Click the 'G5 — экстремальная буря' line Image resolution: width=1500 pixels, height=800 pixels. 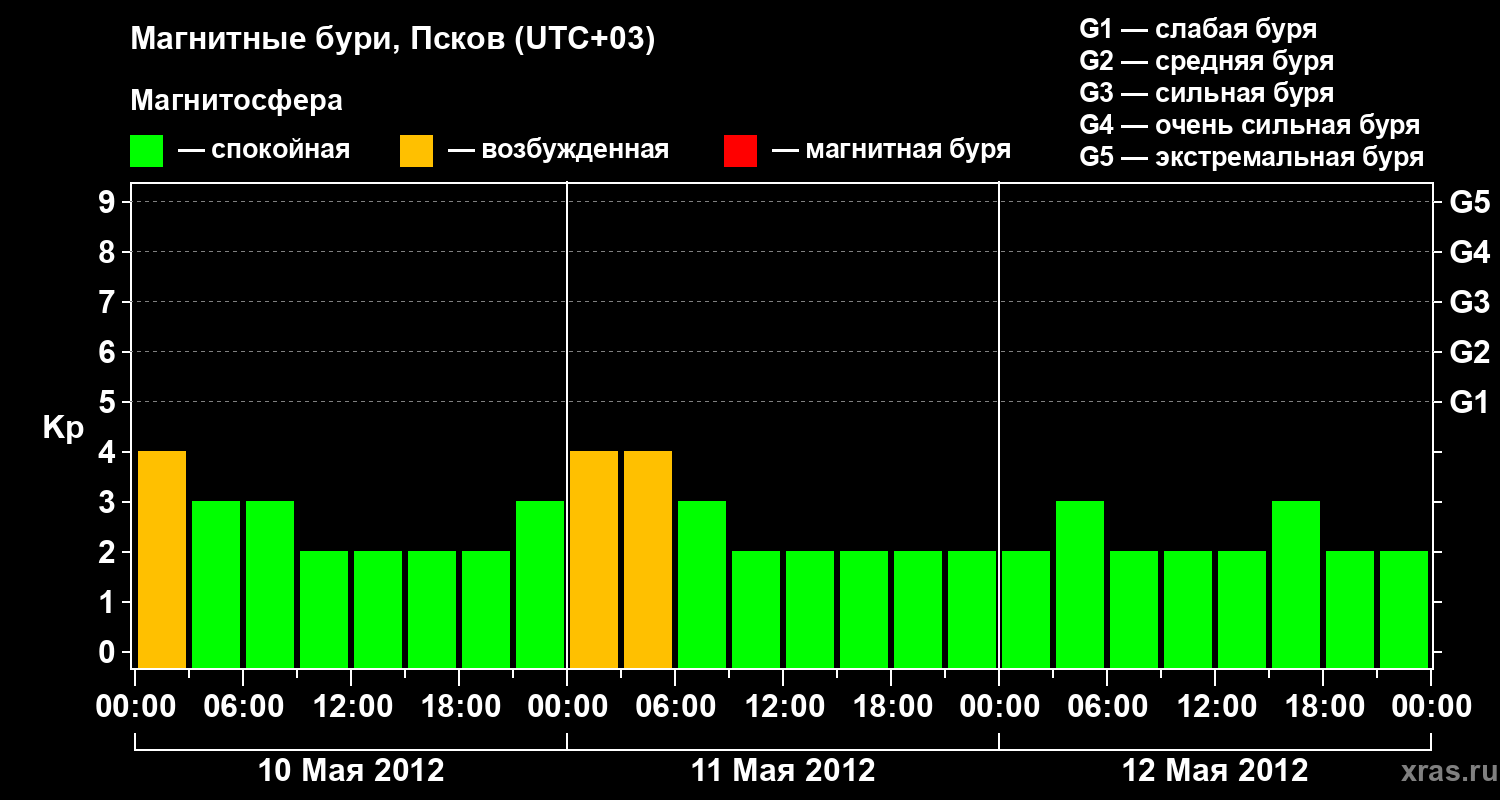(1252, 157)
